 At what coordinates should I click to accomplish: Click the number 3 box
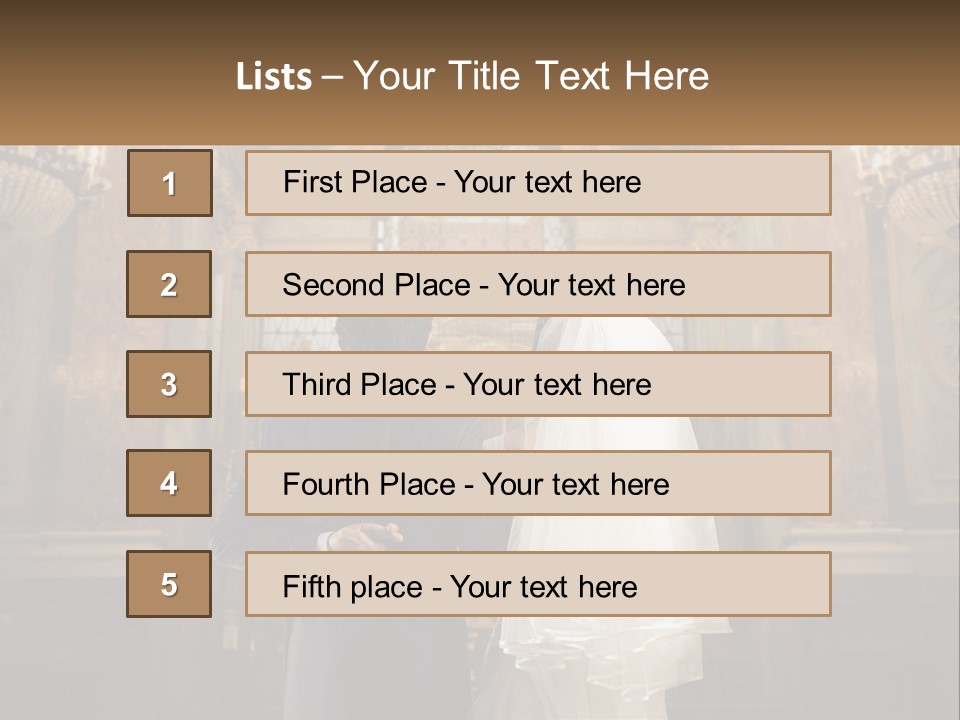pyautogui.click(x=169, y=384)
